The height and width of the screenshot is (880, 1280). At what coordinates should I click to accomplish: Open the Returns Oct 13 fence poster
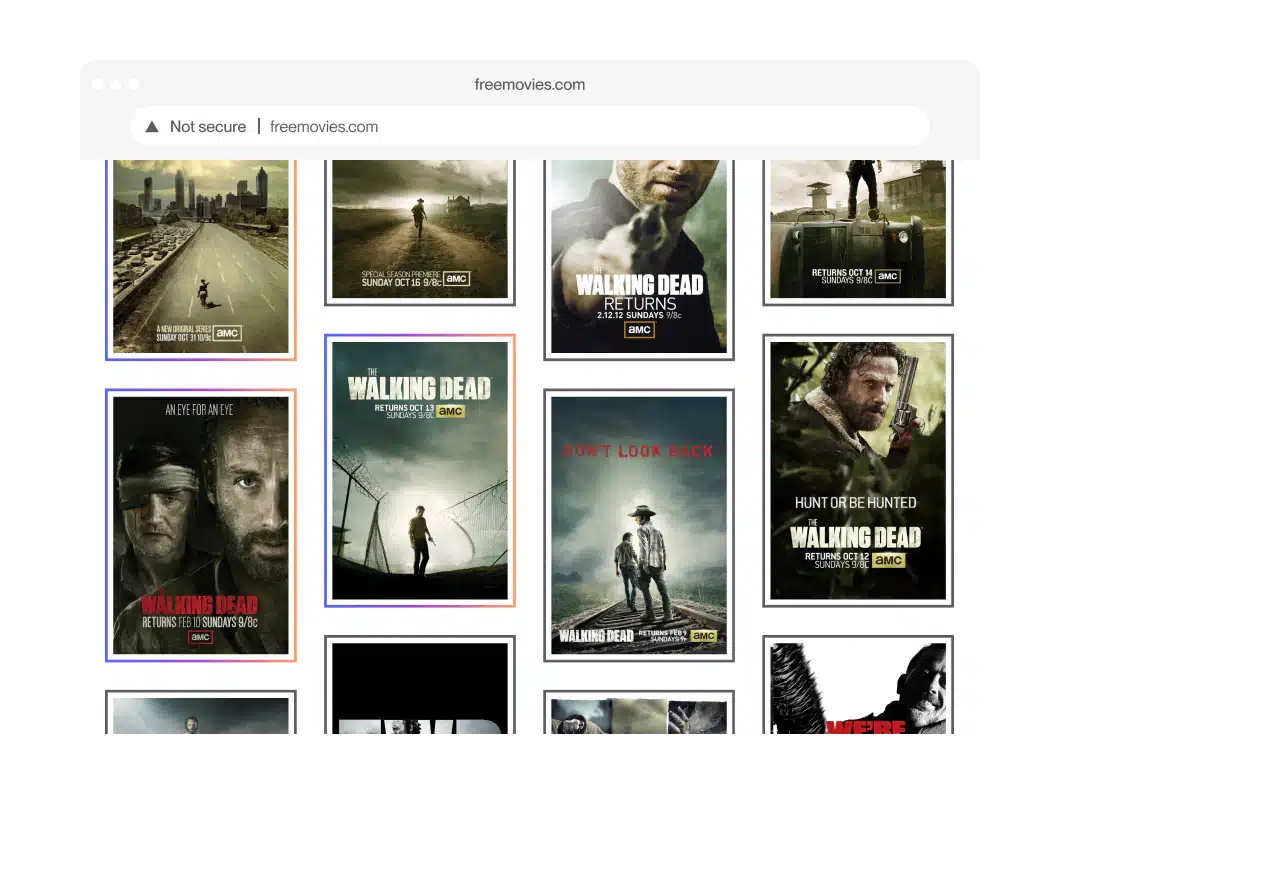coord(420,471)
